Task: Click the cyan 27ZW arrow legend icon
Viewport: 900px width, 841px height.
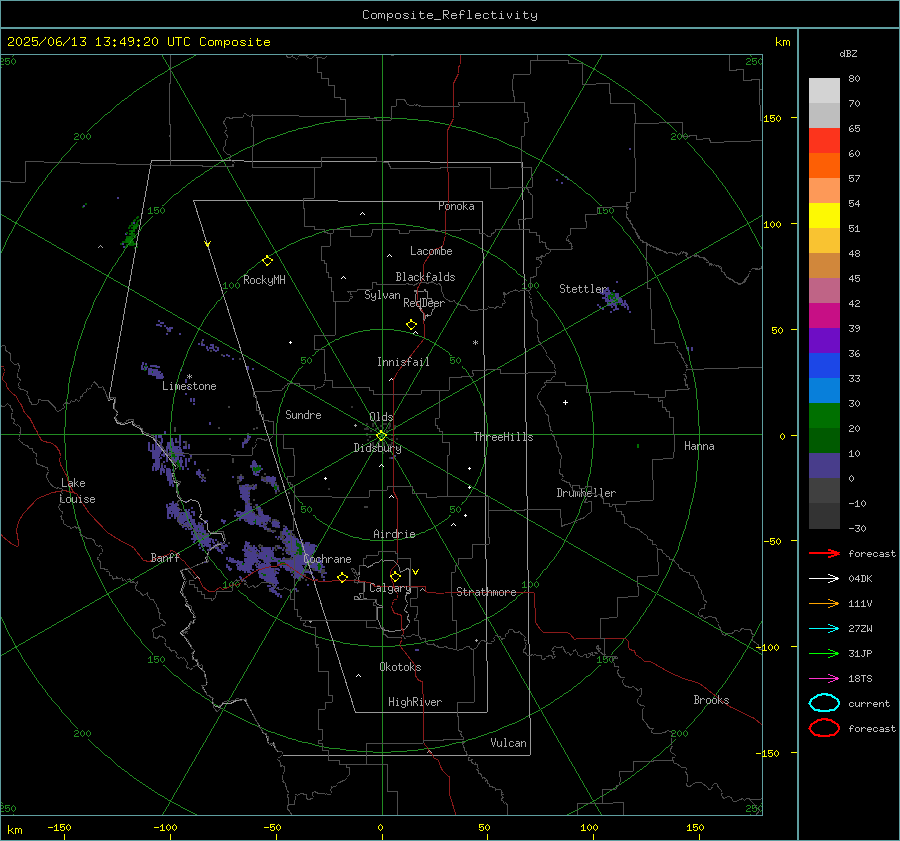Action: coord(824,629)
